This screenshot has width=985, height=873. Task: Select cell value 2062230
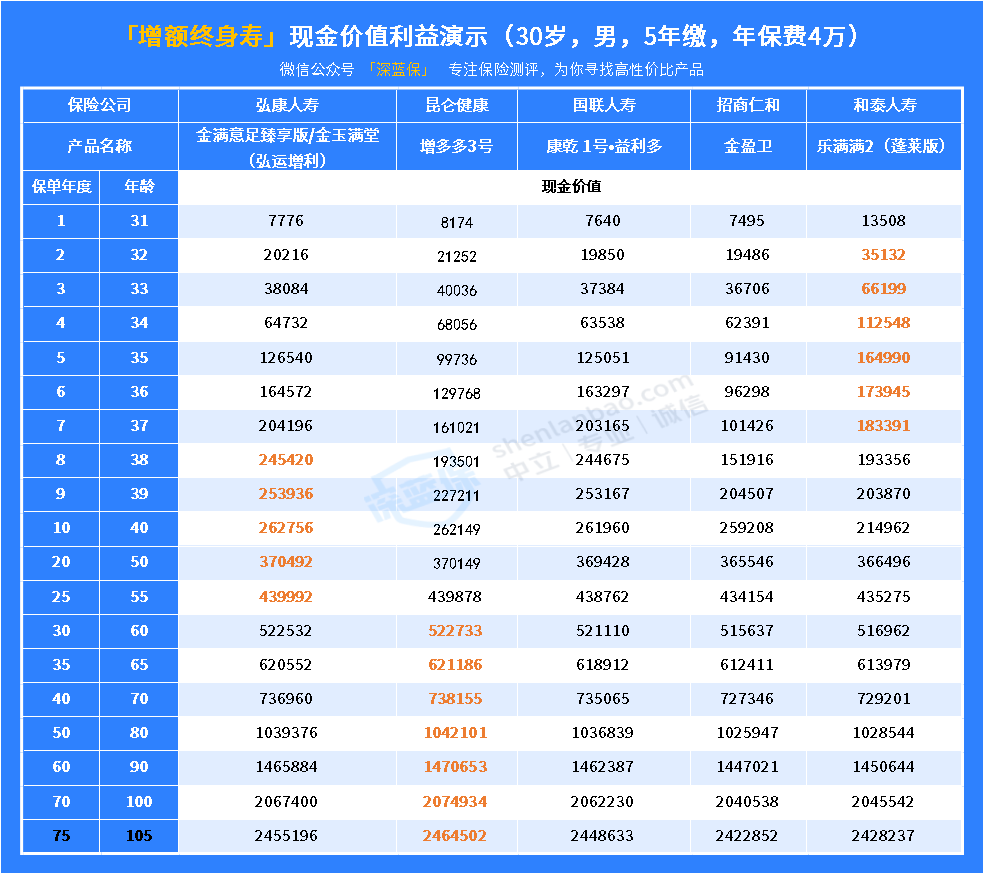tap(602, 801)
